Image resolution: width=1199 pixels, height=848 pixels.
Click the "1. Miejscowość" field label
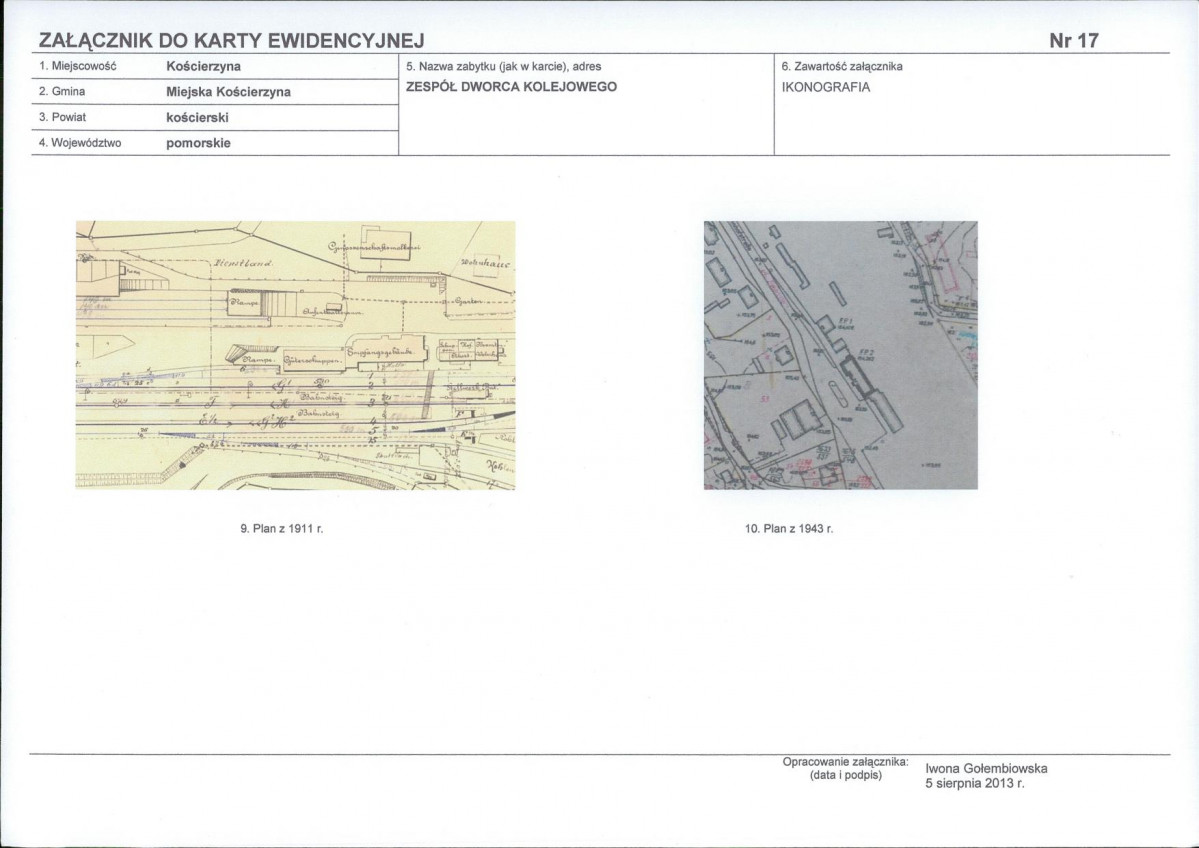click(x=78, y=66)
